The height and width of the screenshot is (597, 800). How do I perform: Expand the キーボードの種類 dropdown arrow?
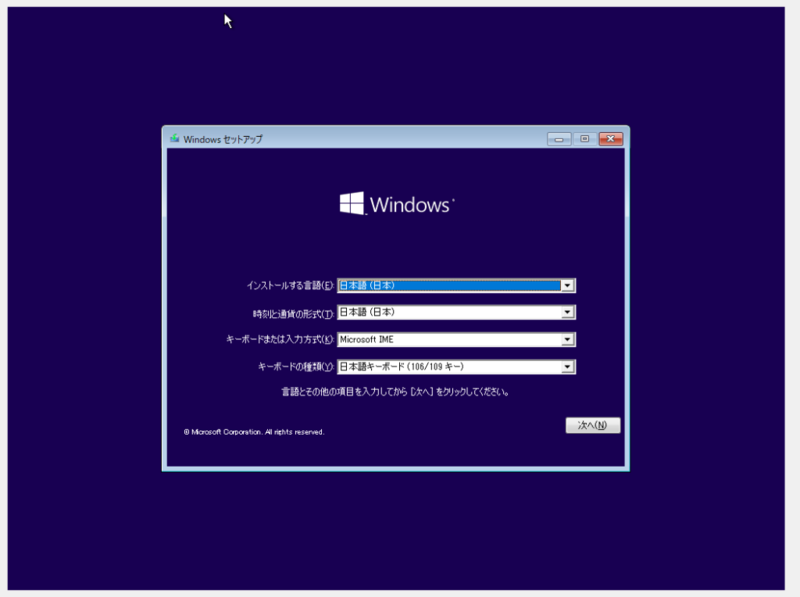(x=567, y=366)
